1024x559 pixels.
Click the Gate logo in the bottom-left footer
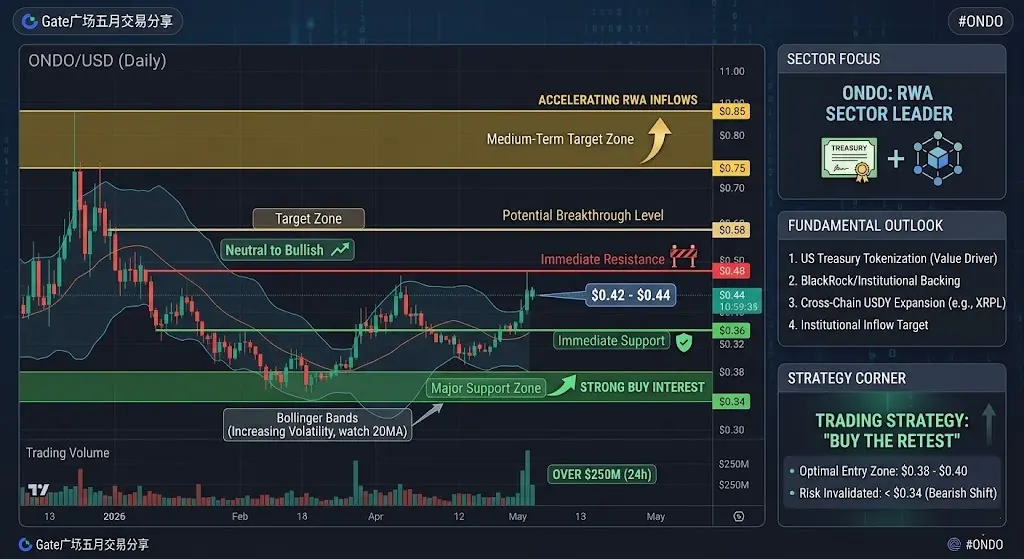pyautogui.click(x=25, y=545)
